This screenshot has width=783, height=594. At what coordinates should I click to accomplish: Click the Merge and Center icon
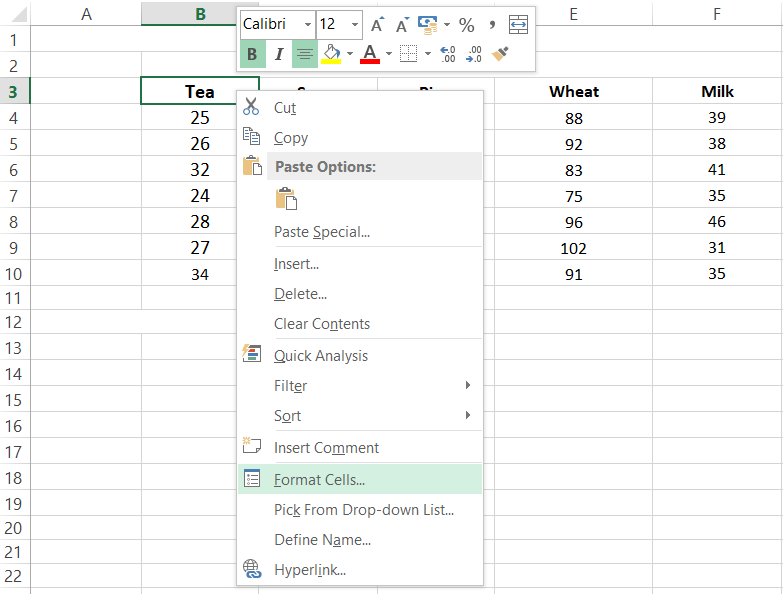tap(518, 24)
